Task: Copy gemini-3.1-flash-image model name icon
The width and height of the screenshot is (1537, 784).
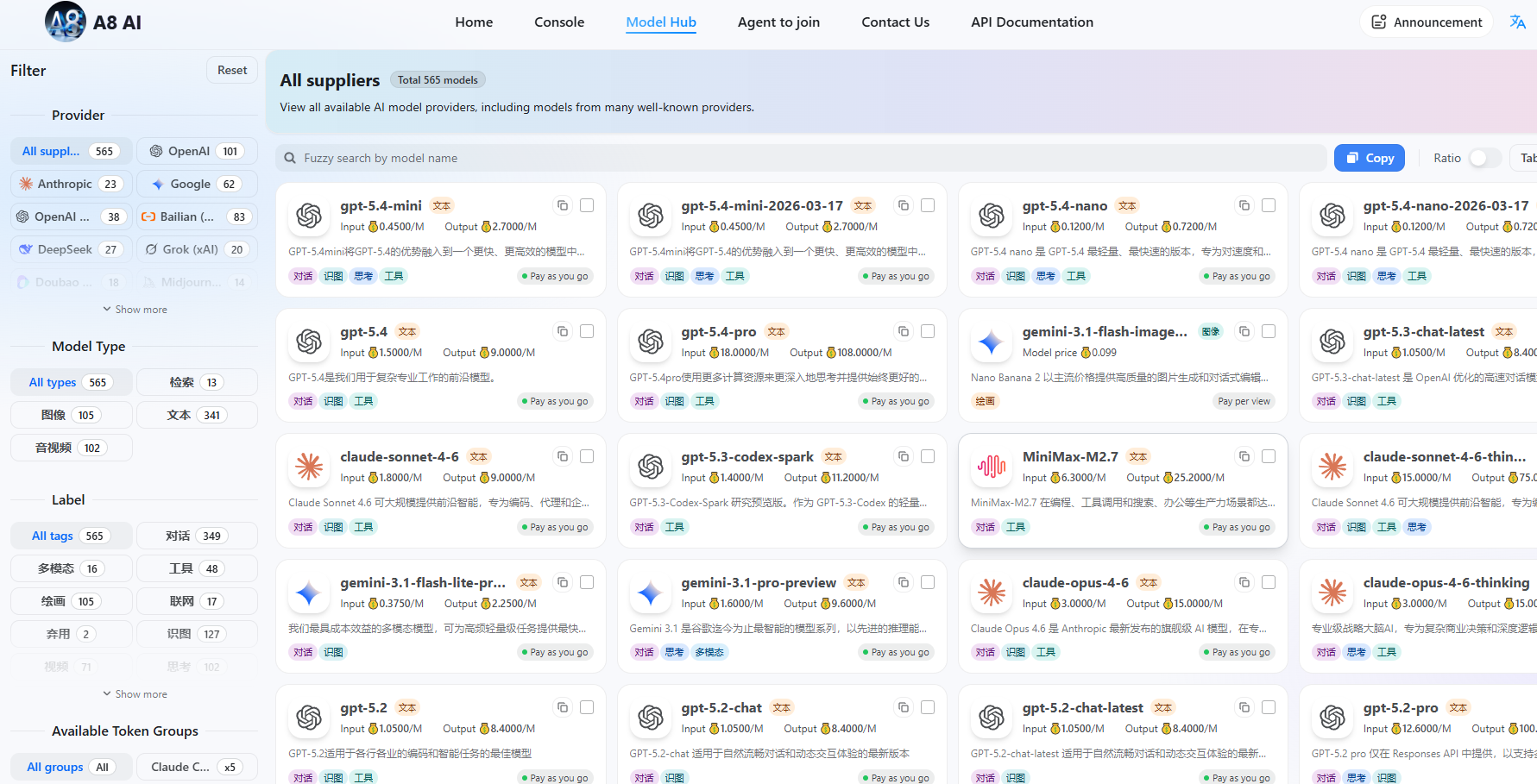Action: pyautogui.click(x=1244, y=331)
